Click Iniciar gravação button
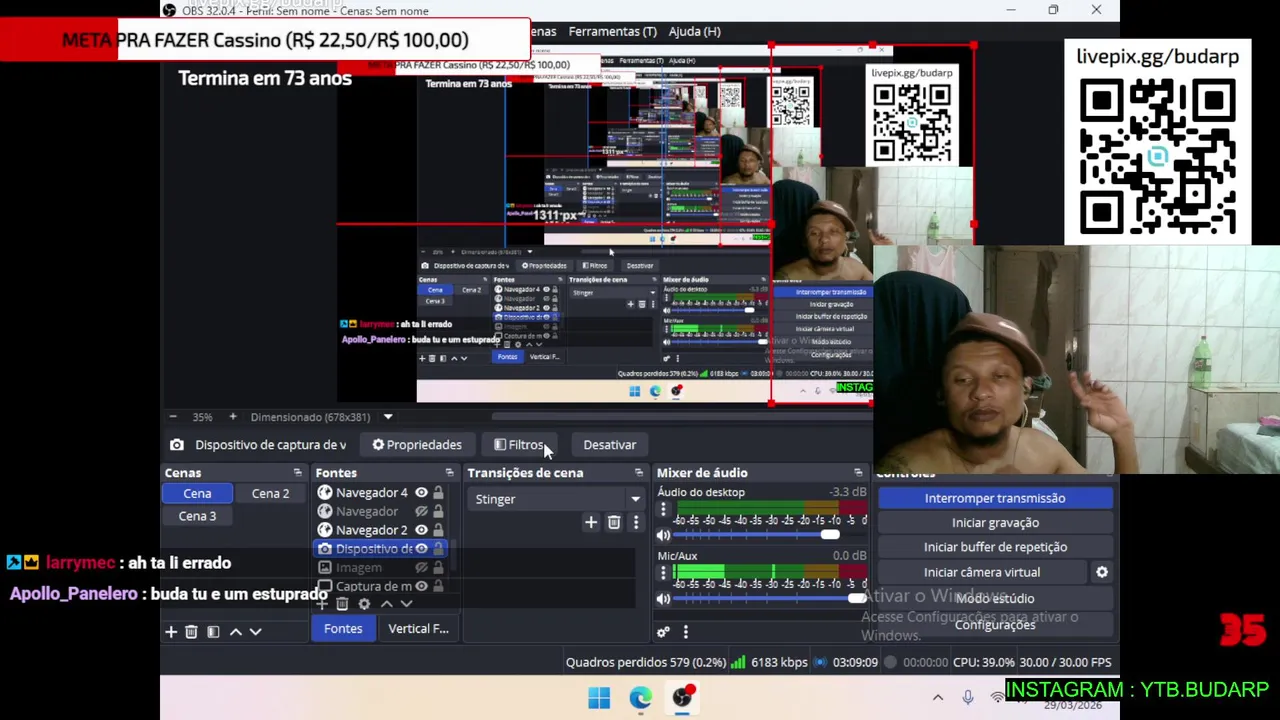Image resolution: width=1280 pixels, height=720 pixels. click(x=995, y=523)
